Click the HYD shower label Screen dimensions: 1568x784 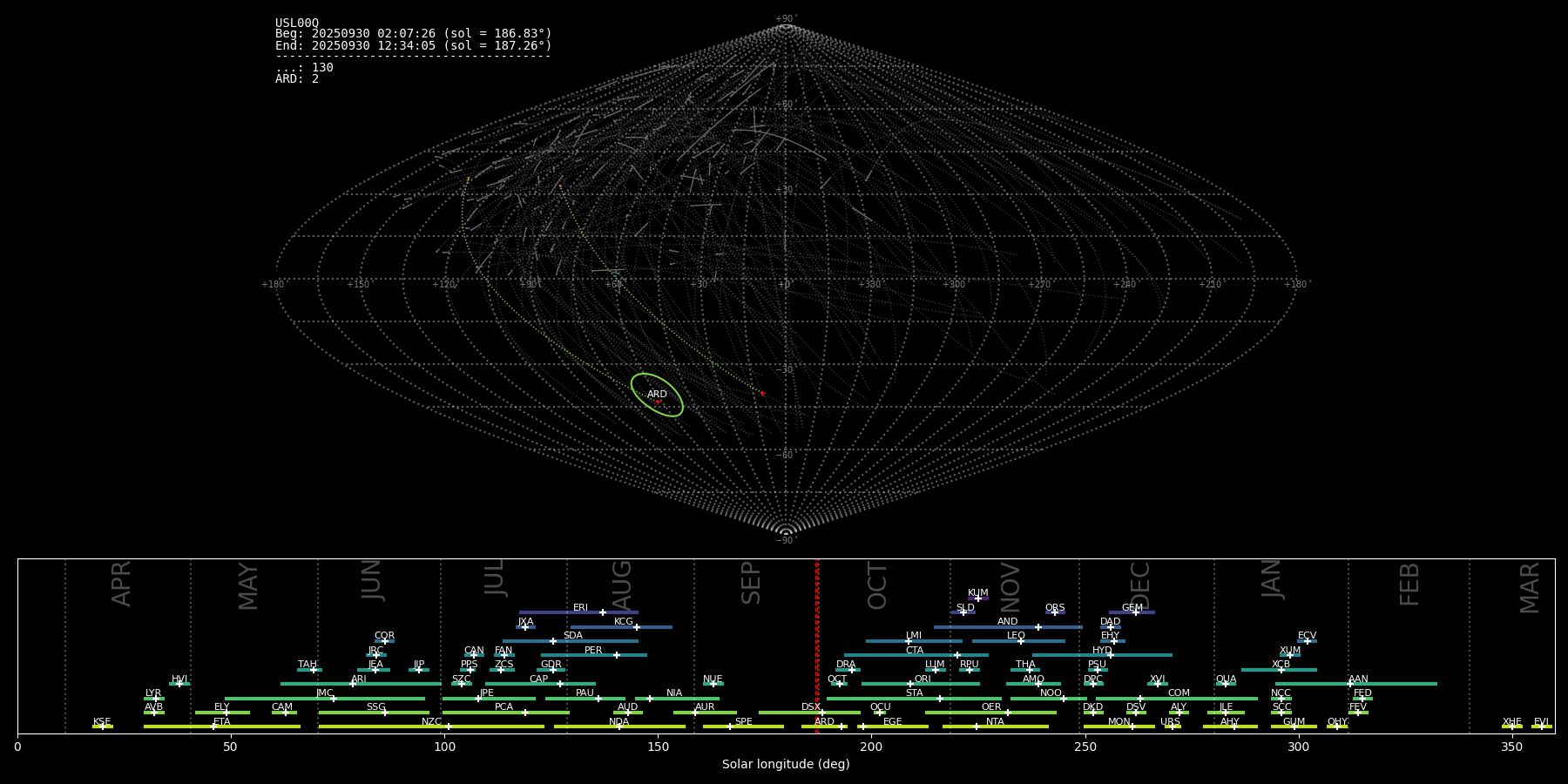[x=1102, y=650]
